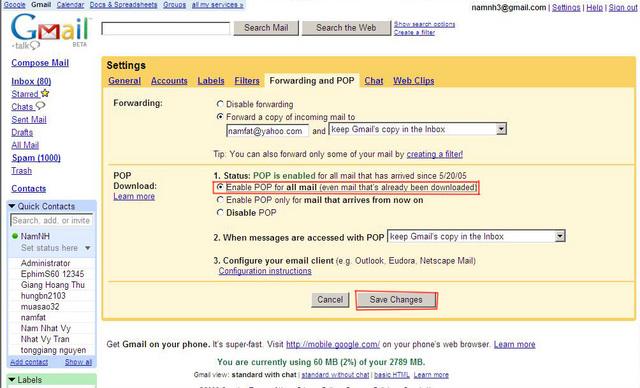Image resolution: width=640 pixels, height=388 pixels.
Task: Click the chat bubble icon beside Chats
Action: [x=40, y=106]
